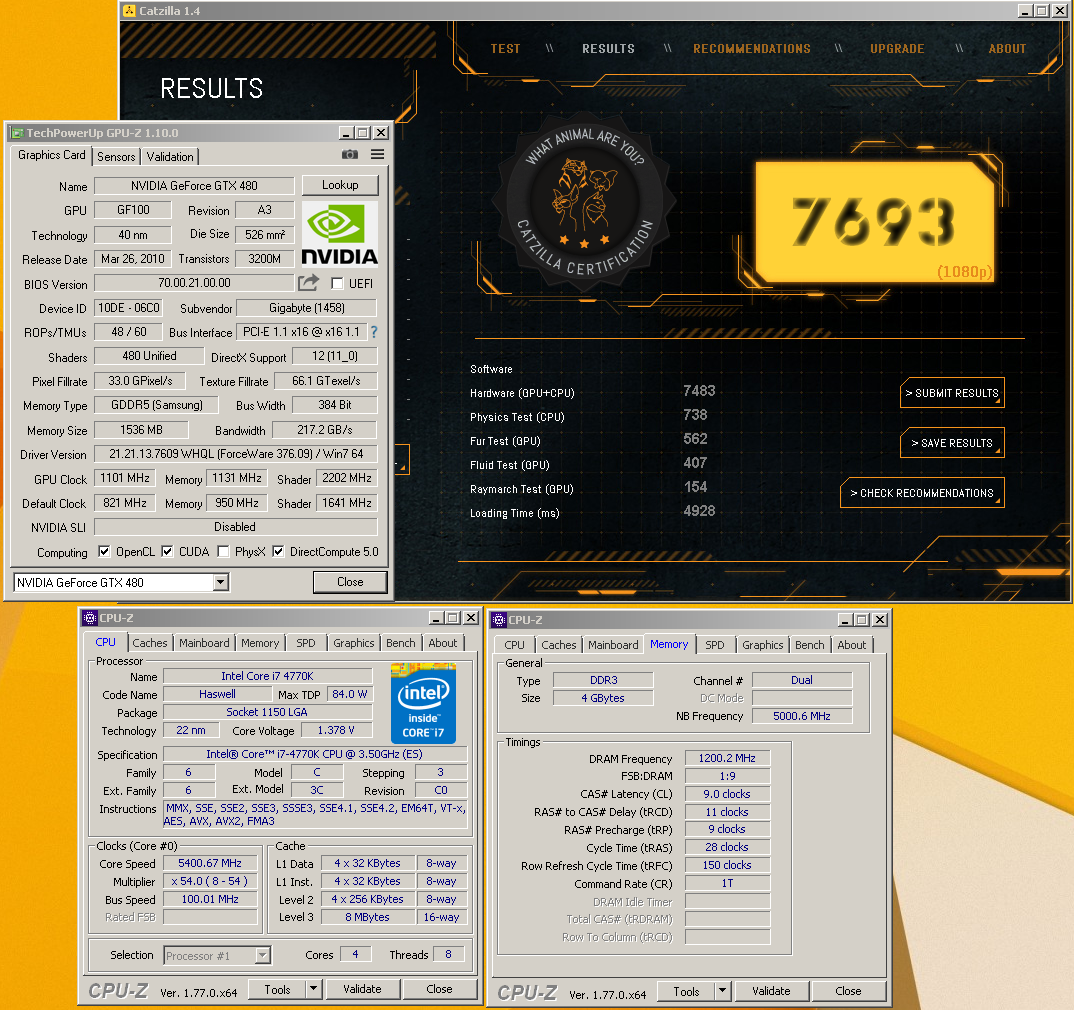Viewport: 1074px width, 1010px height.
Task: Switch to the Sensors tab in GPU-Z
Action: (x=116, y=157)
